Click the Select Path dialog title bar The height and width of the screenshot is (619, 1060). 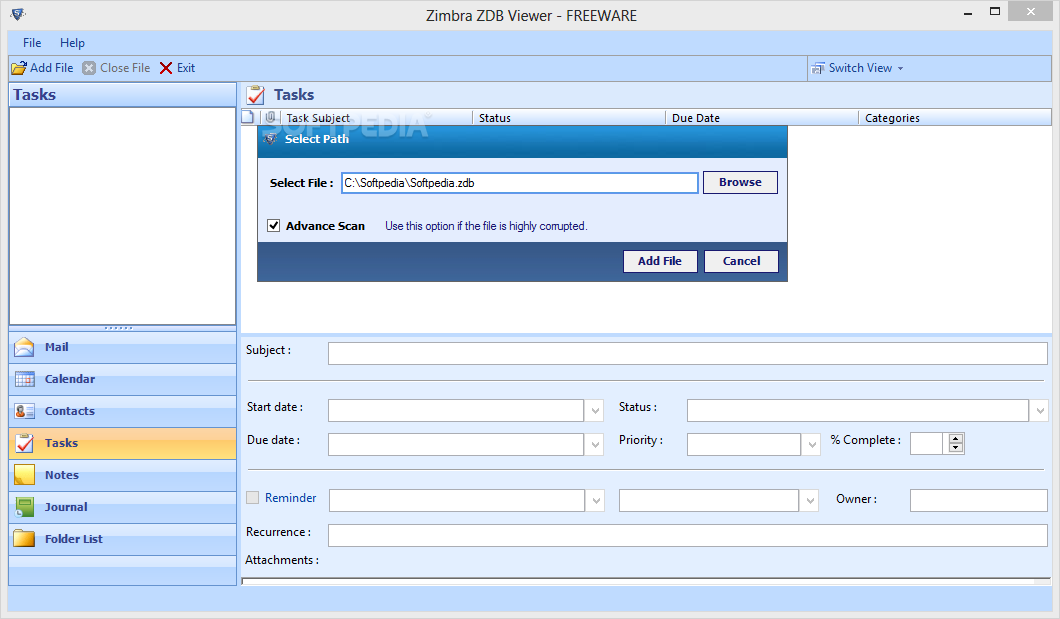coord(523,141)
